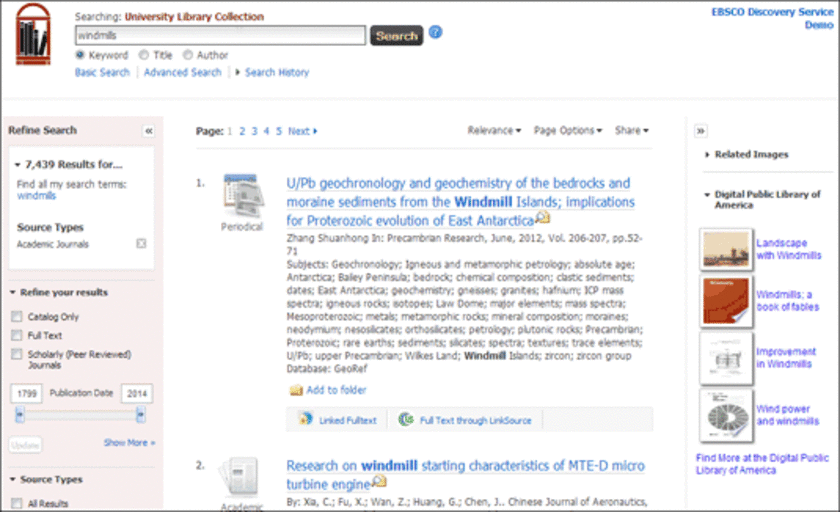Image resolution: width=840 pixels, height=512 pixels.
Task: Click the search text field containing windmills
Action: (220, 35)
